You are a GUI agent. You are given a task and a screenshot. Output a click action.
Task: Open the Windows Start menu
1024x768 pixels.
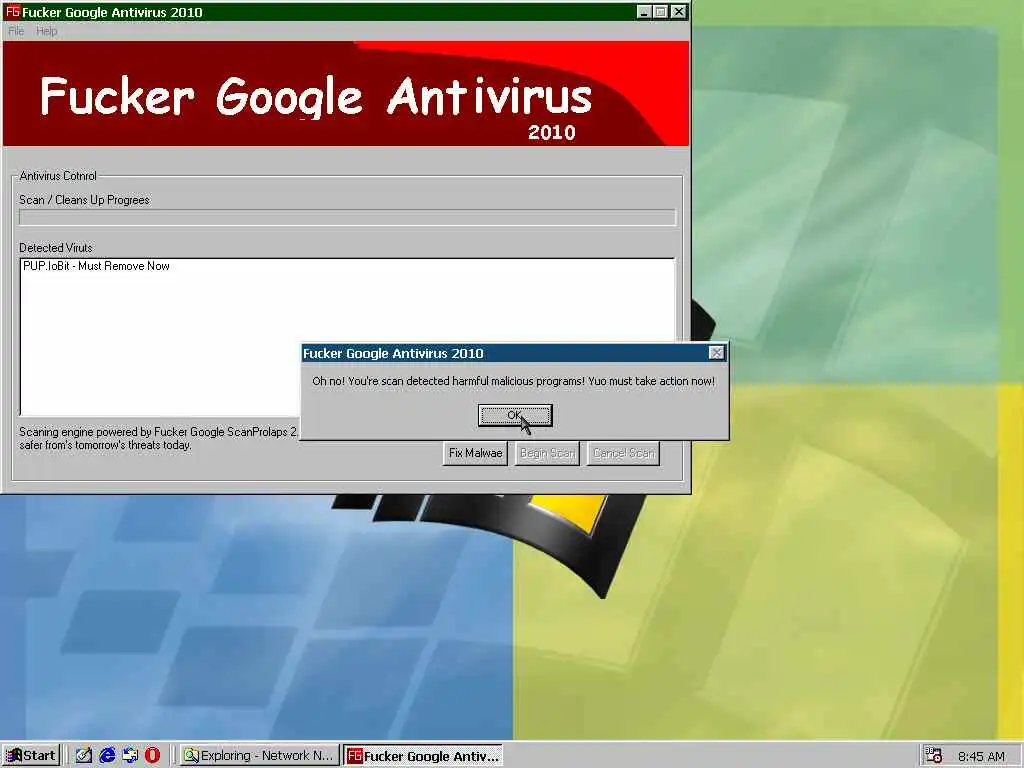click(x=31, y=756)
